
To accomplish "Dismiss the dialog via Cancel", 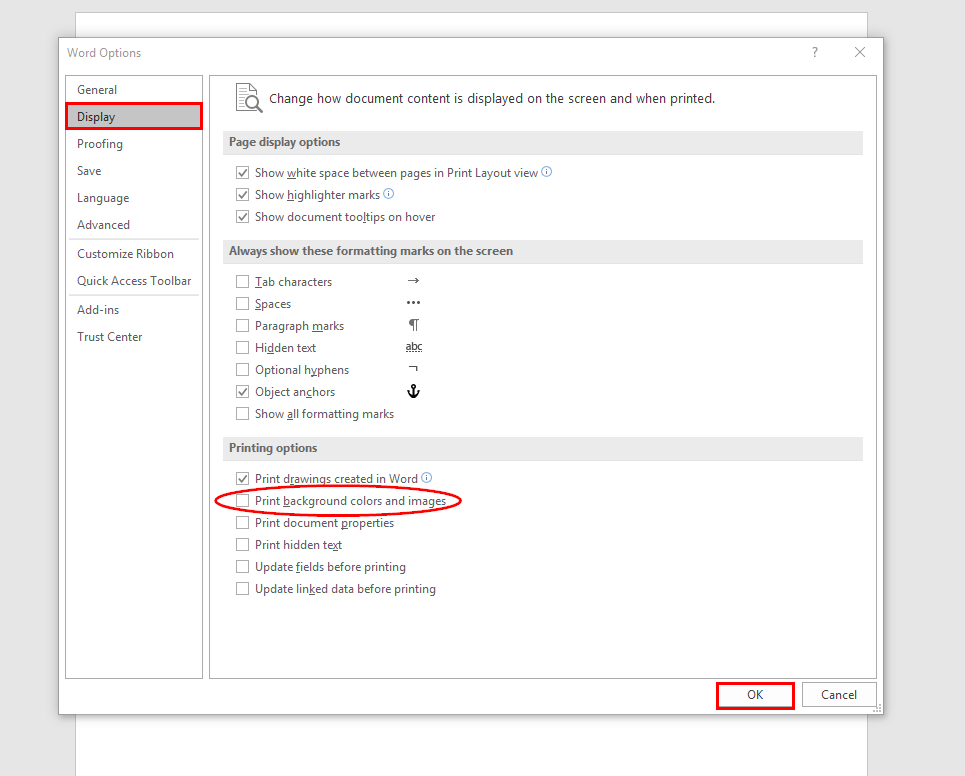I will (839, 694).
